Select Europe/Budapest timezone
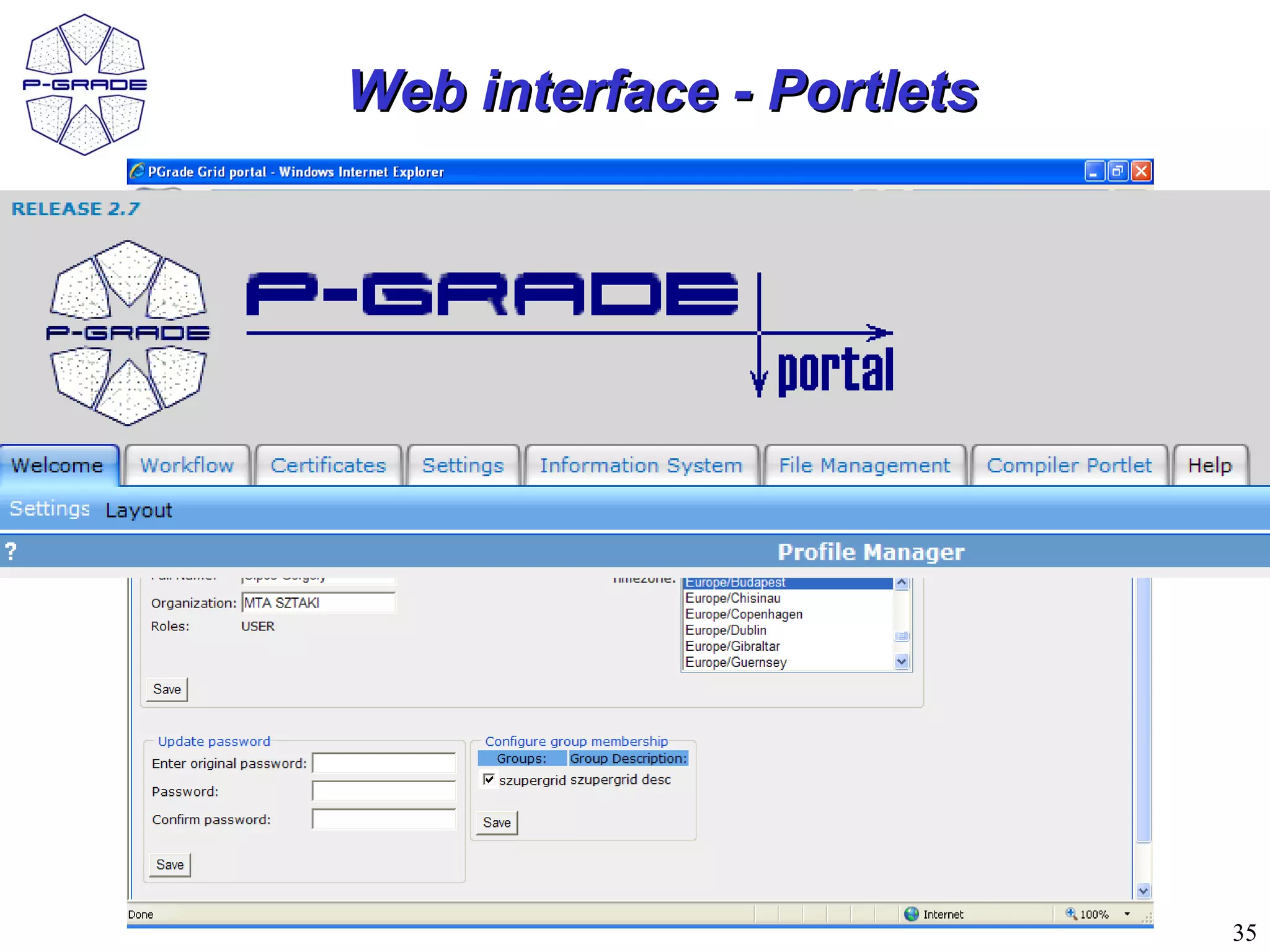1270x952 pixels. tap(788, 583)
